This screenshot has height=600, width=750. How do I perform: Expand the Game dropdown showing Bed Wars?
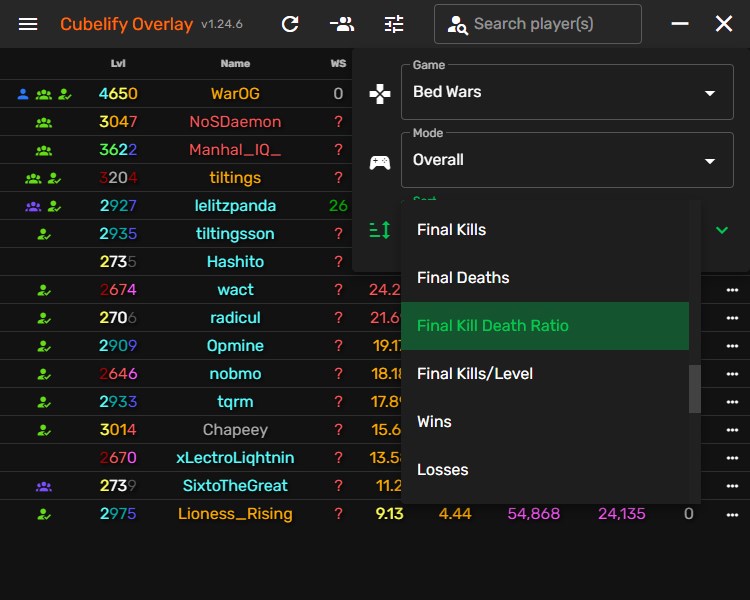[x=567, y=92]
